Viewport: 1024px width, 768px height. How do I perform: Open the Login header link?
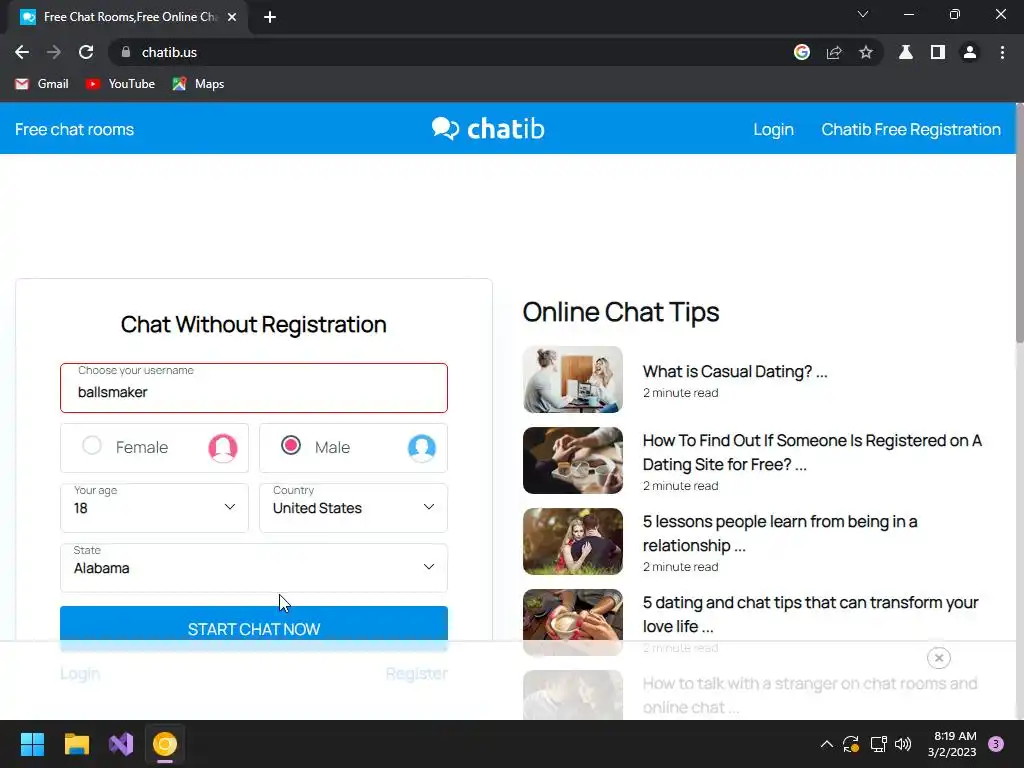point(773,129)
